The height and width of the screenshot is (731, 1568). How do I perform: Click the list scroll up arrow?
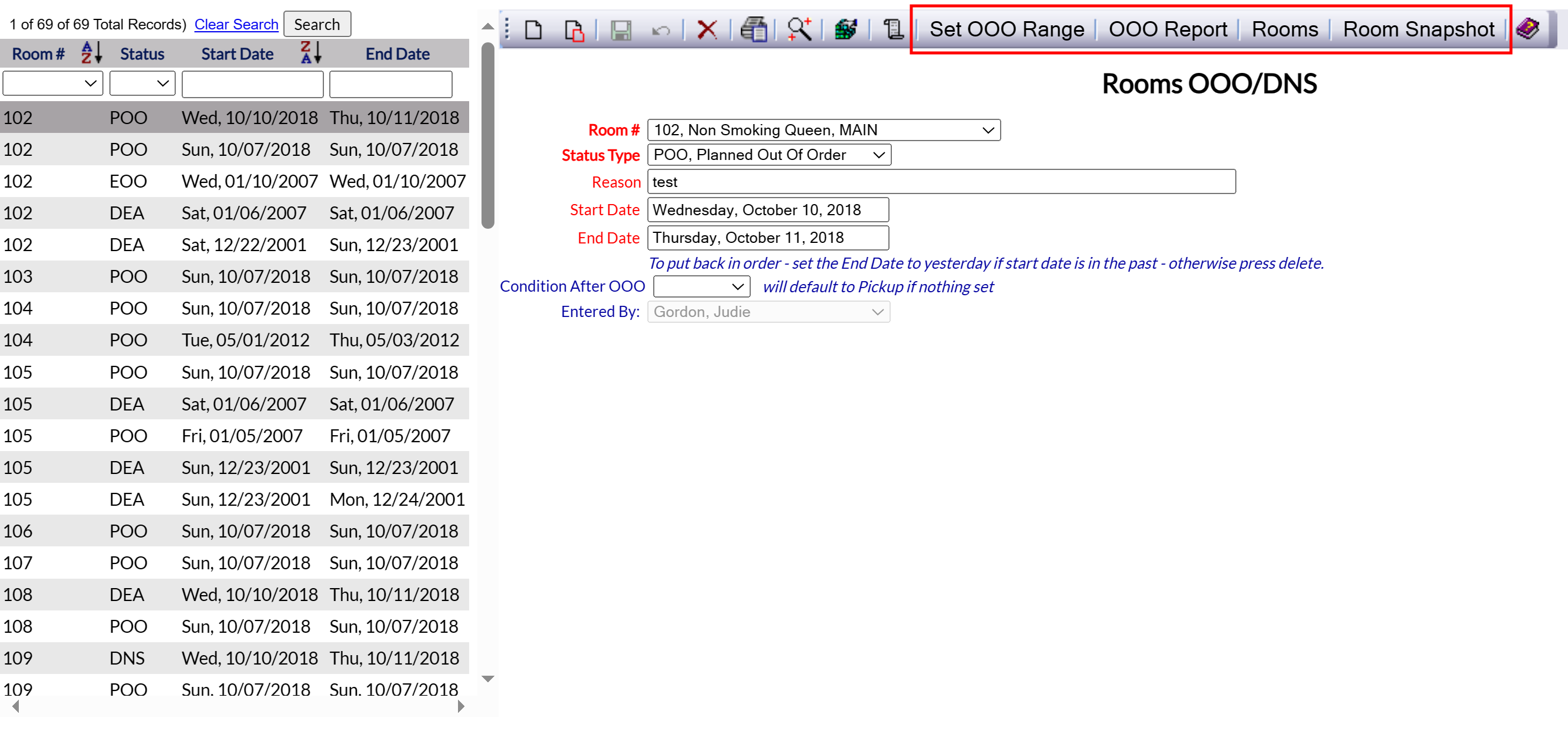pyautogui.click(x=487, y=26)
